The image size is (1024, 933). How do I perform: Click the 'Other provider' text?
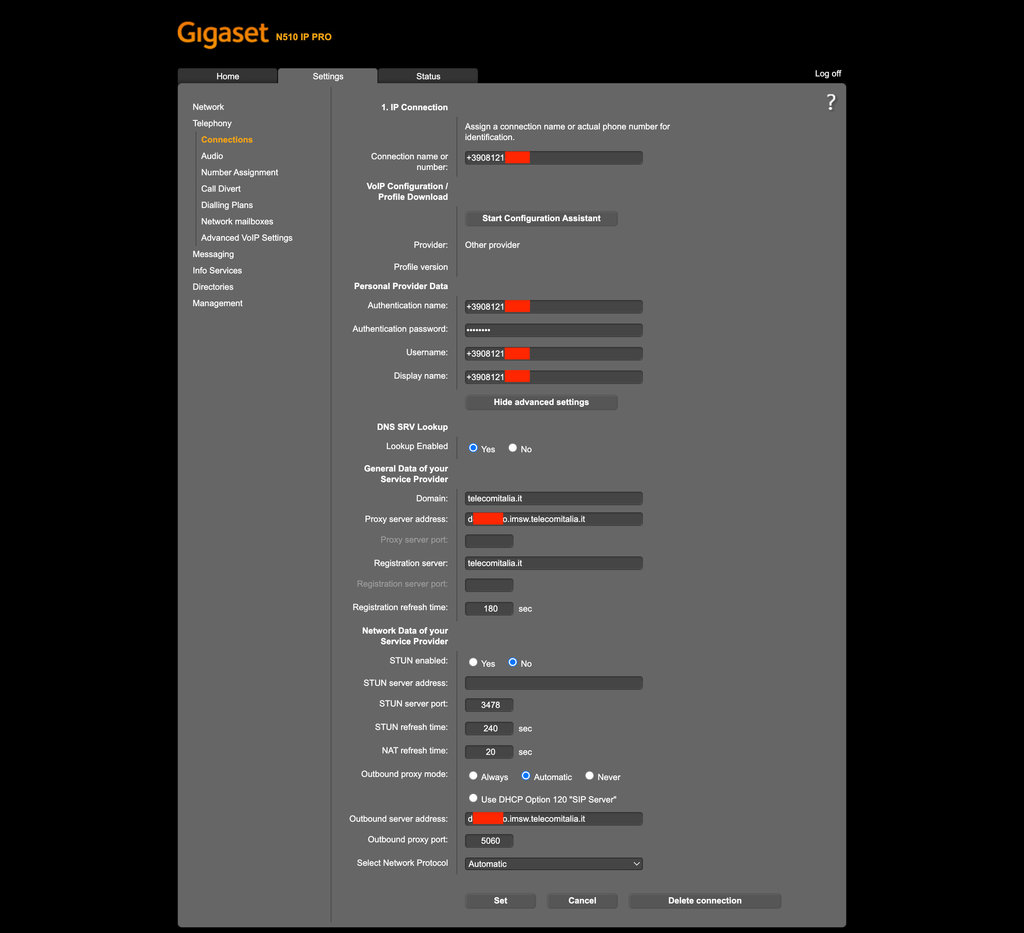[x=492, y=245]
